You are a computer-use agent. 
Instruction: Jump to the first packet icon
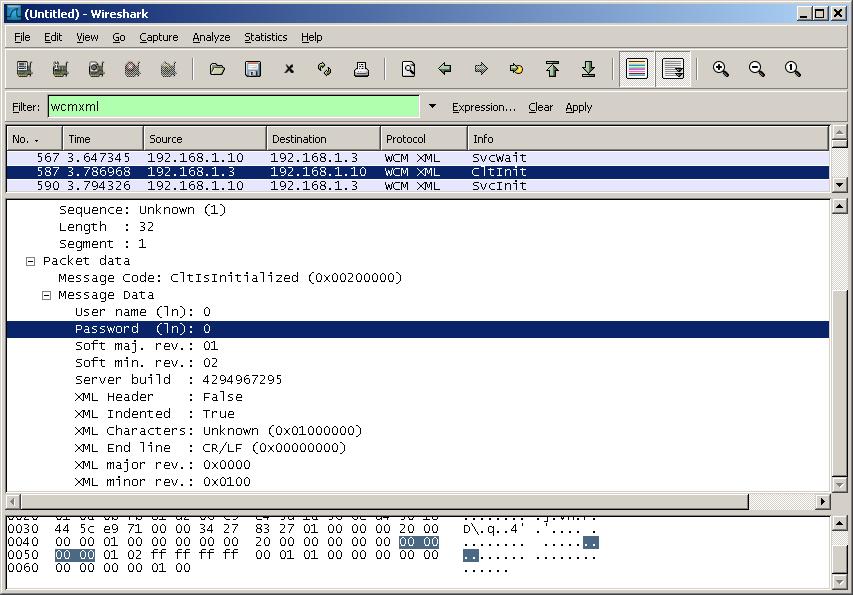(x=552, y=69)
